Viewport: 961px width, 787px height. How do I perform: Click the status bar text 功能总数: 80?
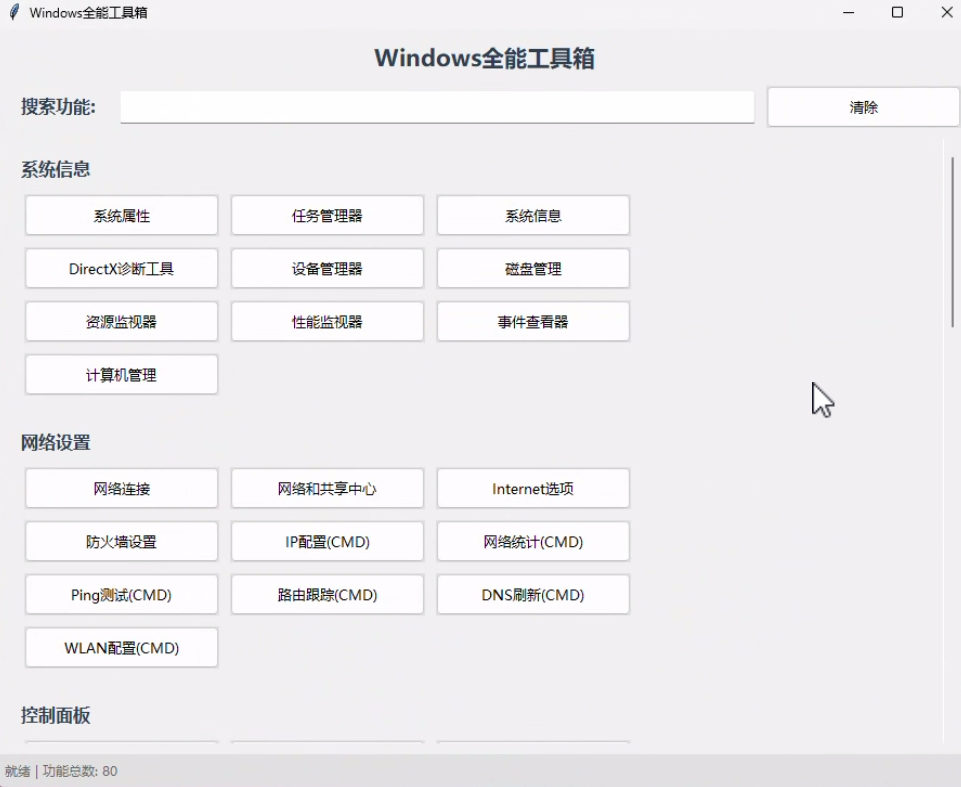[x=80, y=770]
